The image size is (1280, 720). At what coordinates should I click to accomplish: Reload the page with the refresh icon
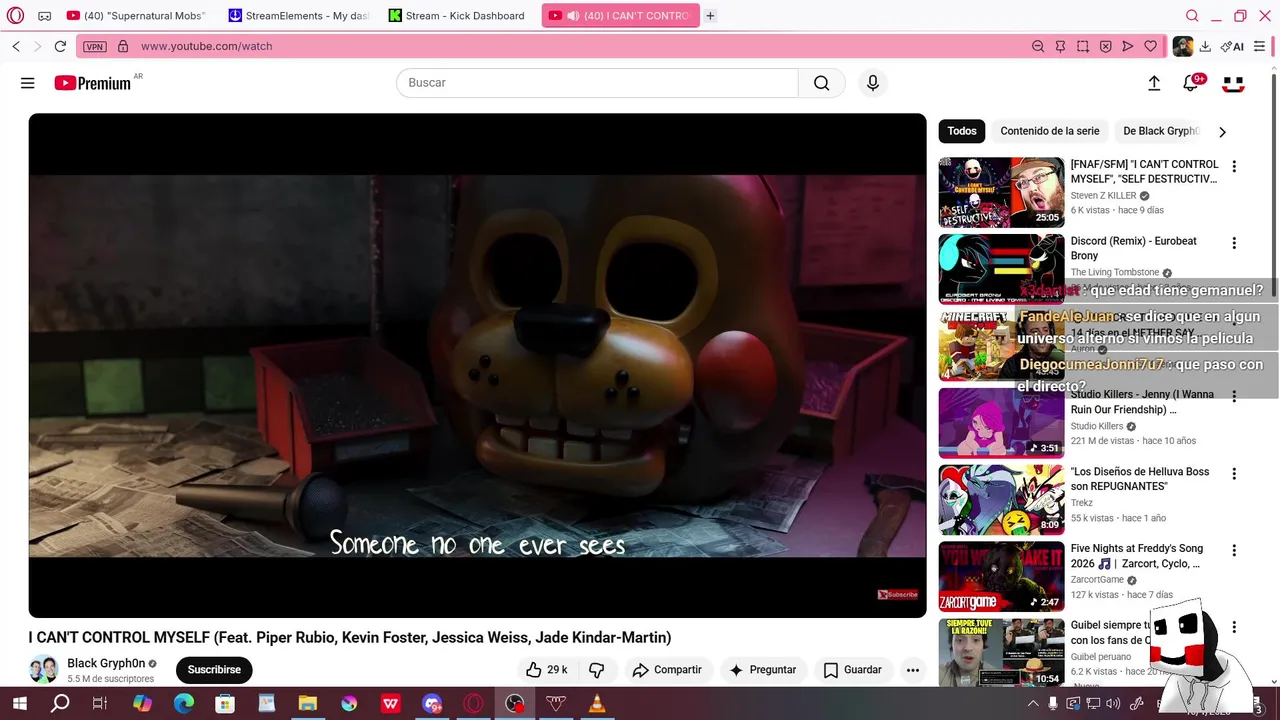(60, 46)
